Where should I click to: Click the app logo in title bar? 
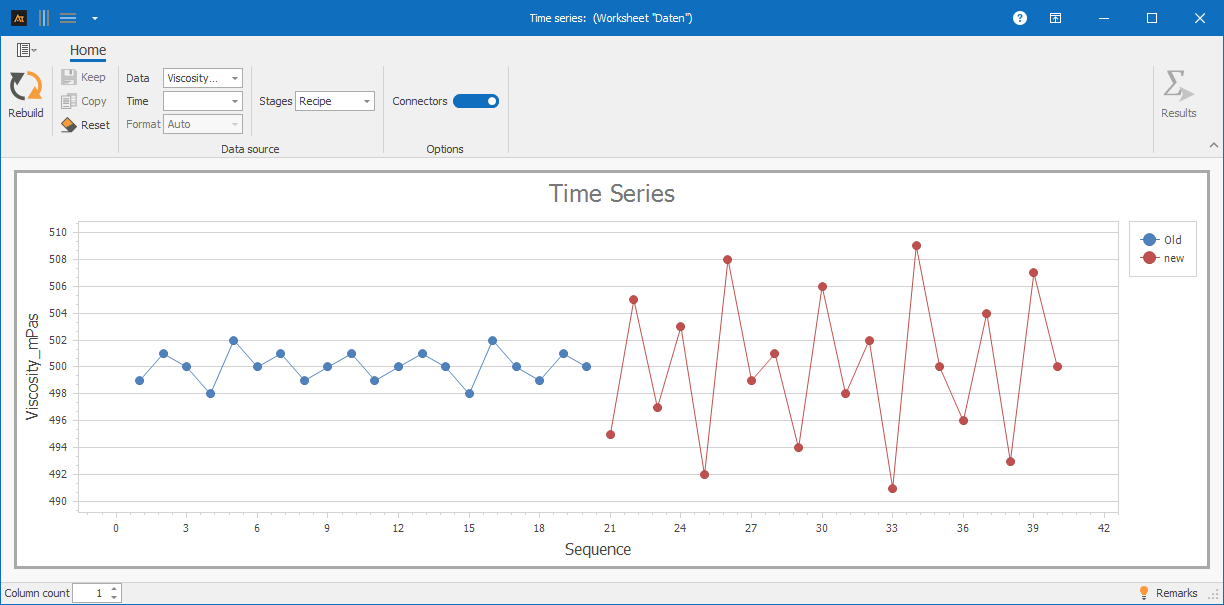tap(18, 18)
